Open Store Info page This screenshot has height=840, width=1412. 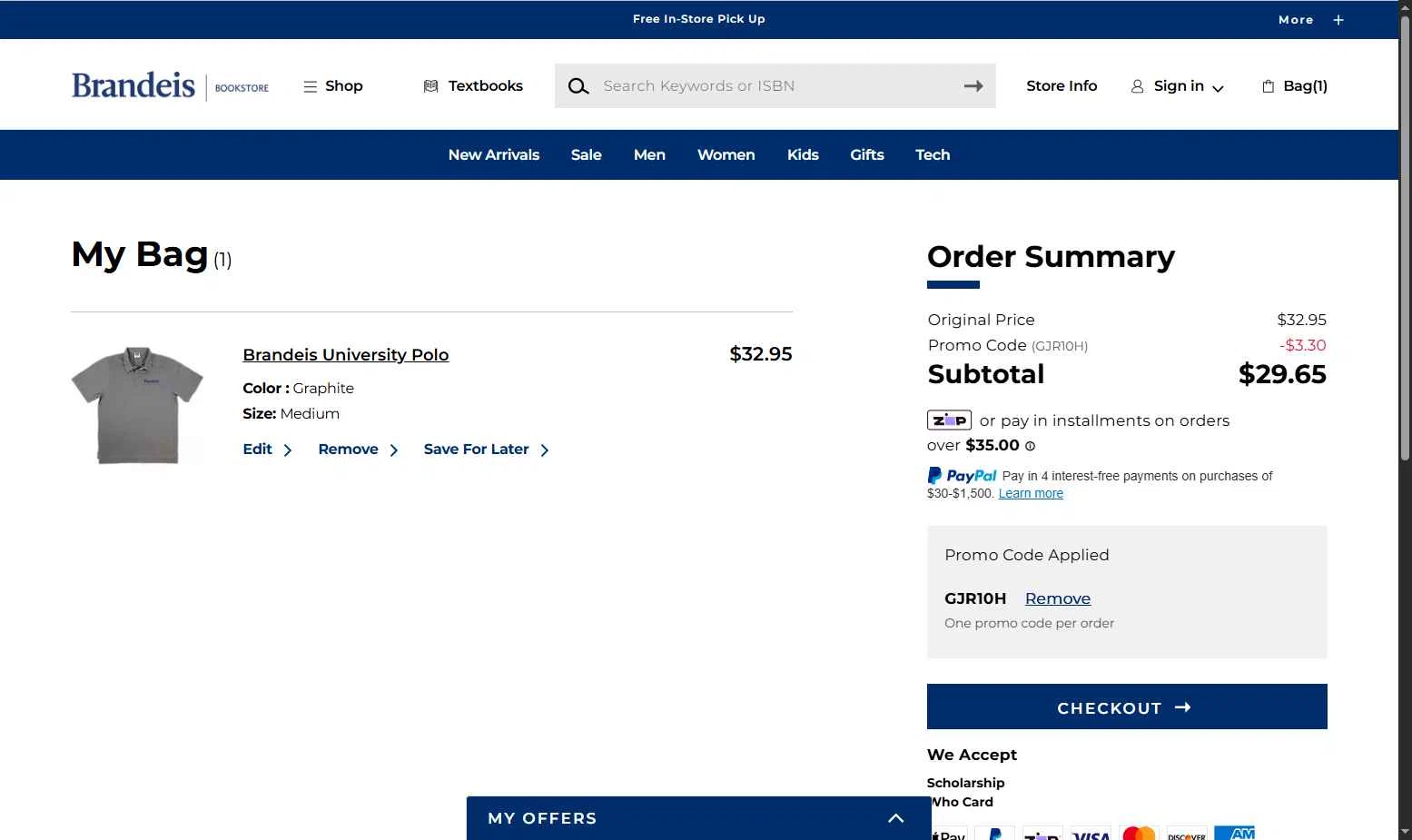pos(1061,86)
